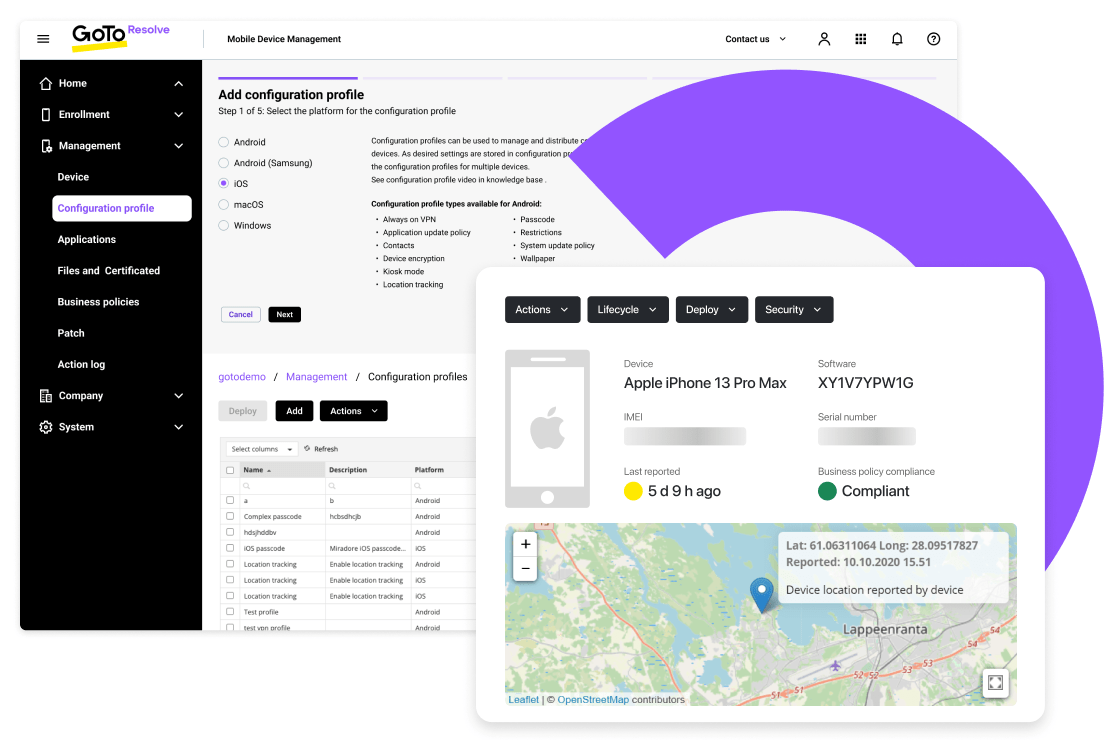This screenshot has height=740, width=1110.
Task: Click the user profile icon
Action: 824,38
